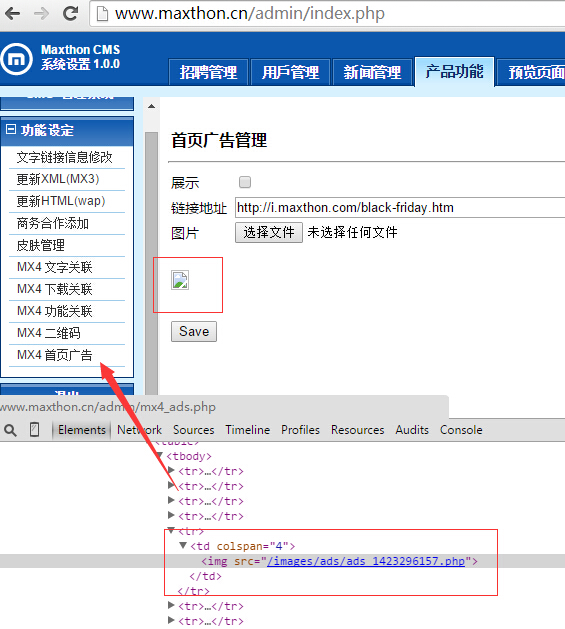This screenshot has width=565, height=629.
Task: Select the Resources DevTools tab
Action: 358,430
